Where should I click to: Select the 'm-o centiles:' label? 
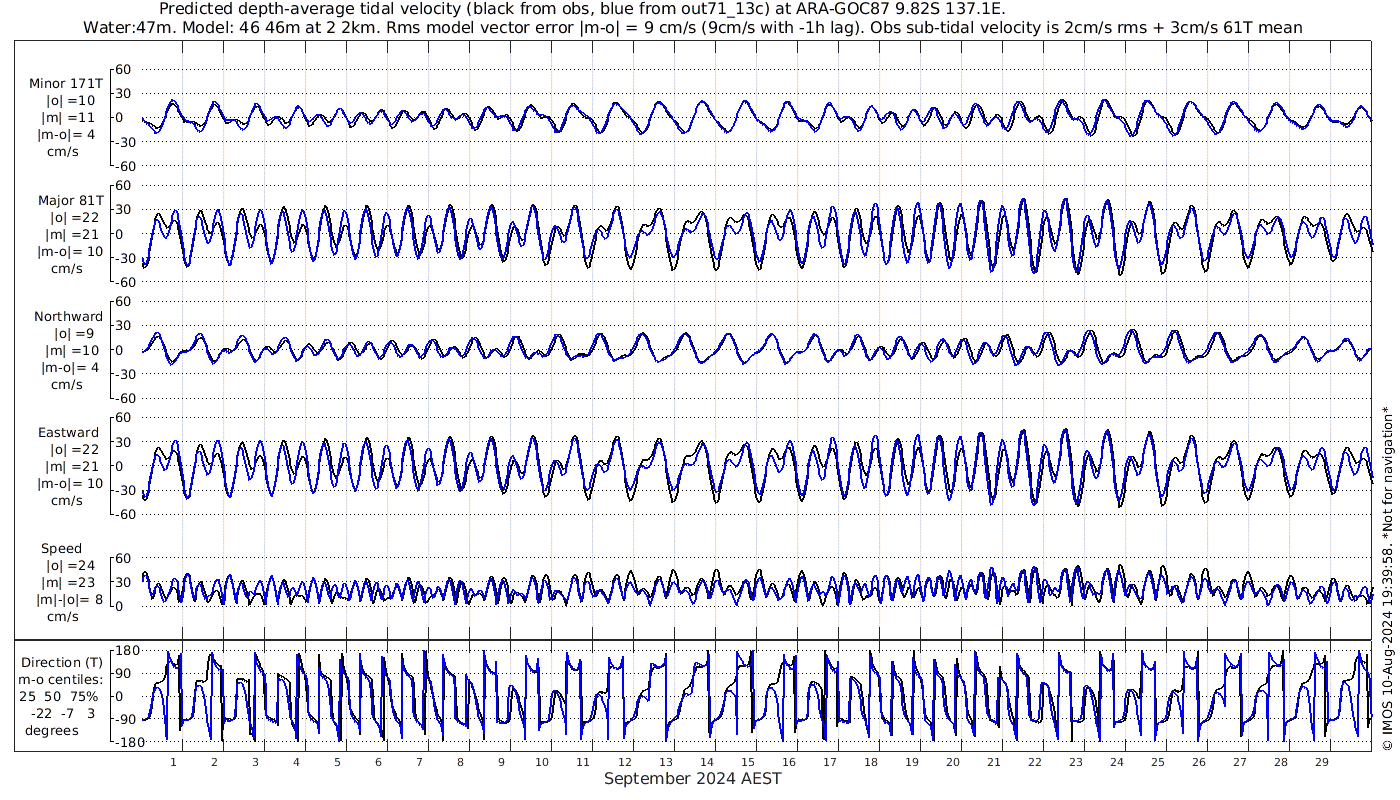click(60, 680)
